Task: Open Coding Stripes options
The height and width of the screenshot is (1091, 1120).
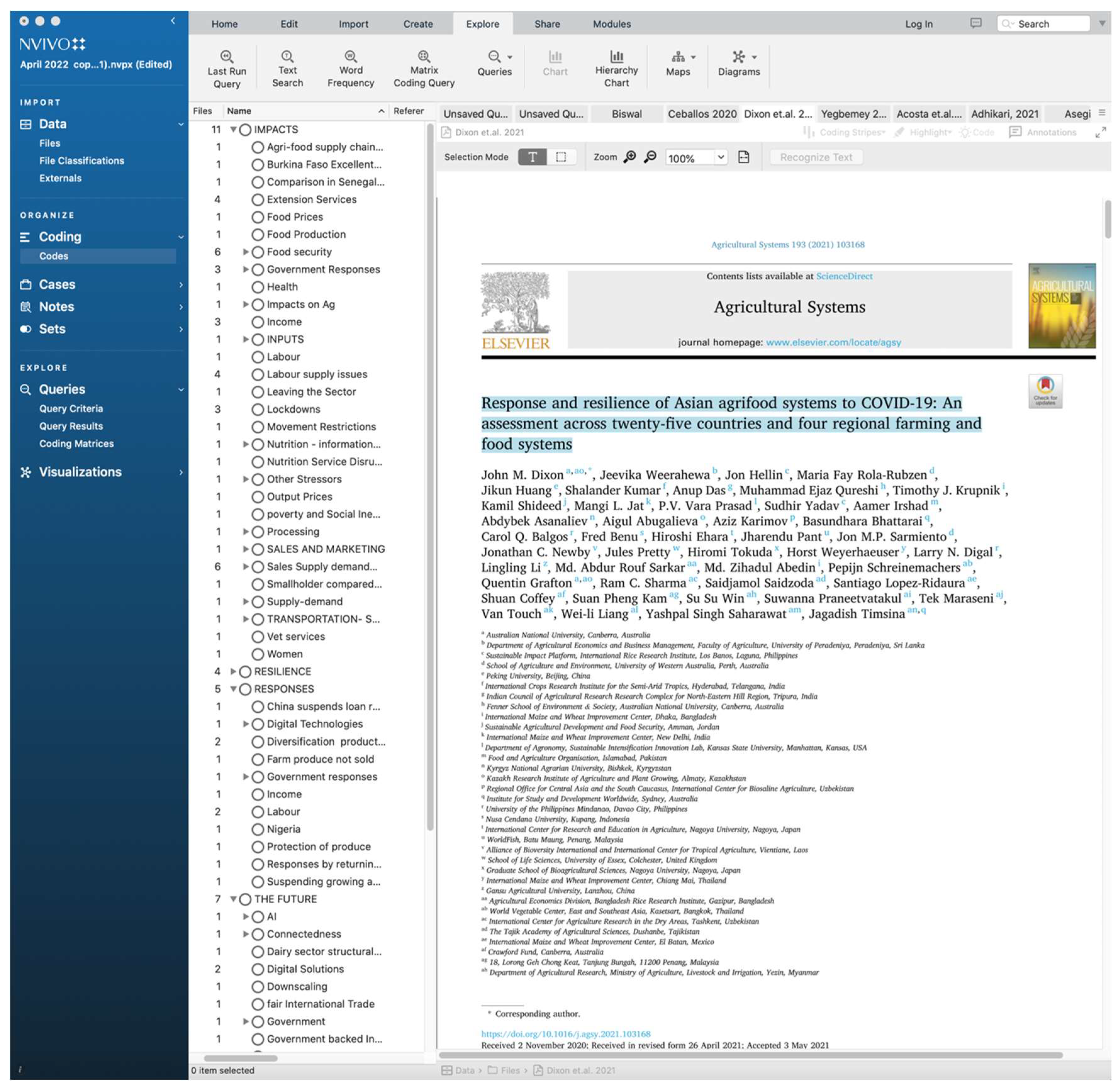Action: click(844, 132)
